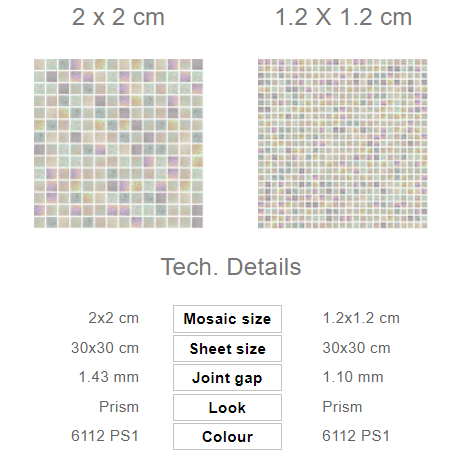Click the left Prism look value

(119, 407)
